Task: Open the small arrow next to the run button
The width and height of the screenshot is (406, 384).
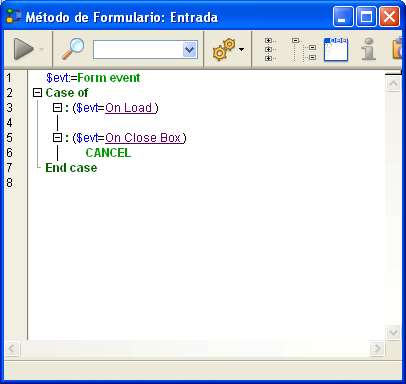Action: click(42, 49)
